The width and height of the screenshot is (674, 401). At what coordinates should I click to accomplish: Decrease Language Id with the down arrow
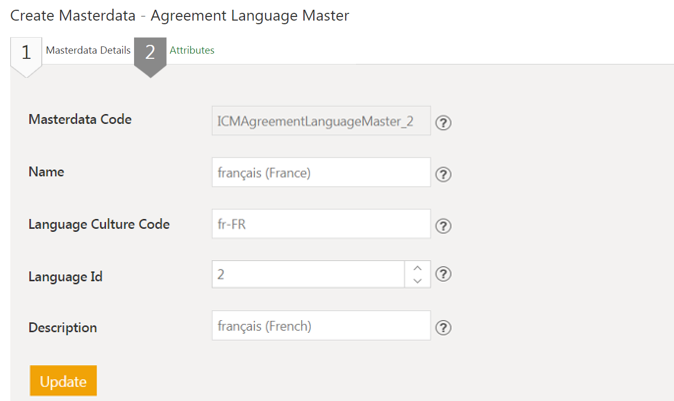(417, 281)
